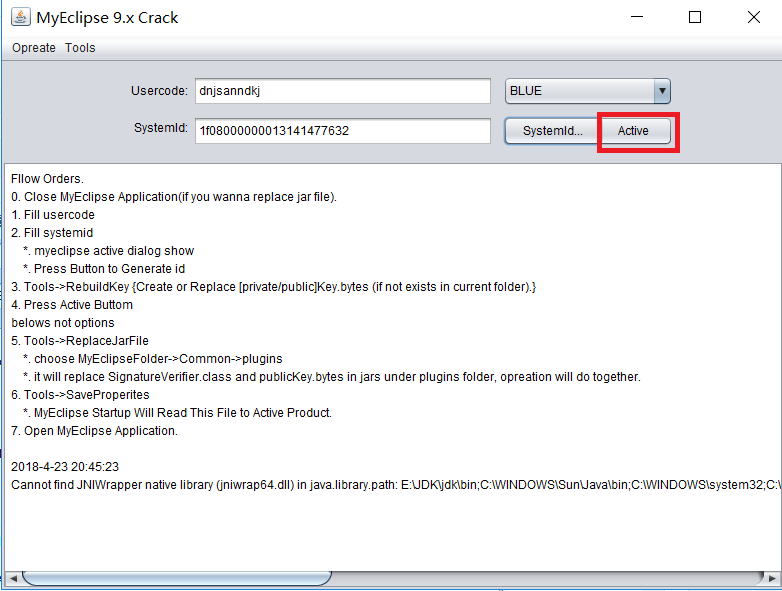
Task: Click the 'Press Button to Generate id' line
Action: (104, 269)
